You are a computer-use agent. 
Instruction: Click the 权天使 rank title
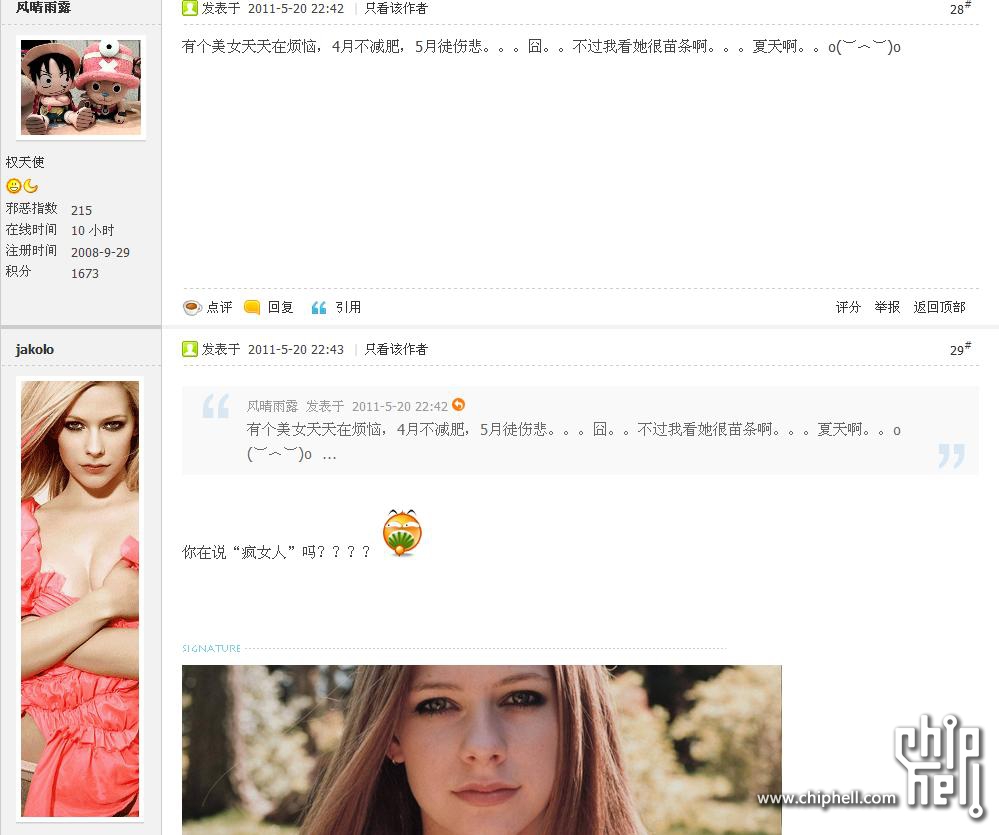point(25,162)
